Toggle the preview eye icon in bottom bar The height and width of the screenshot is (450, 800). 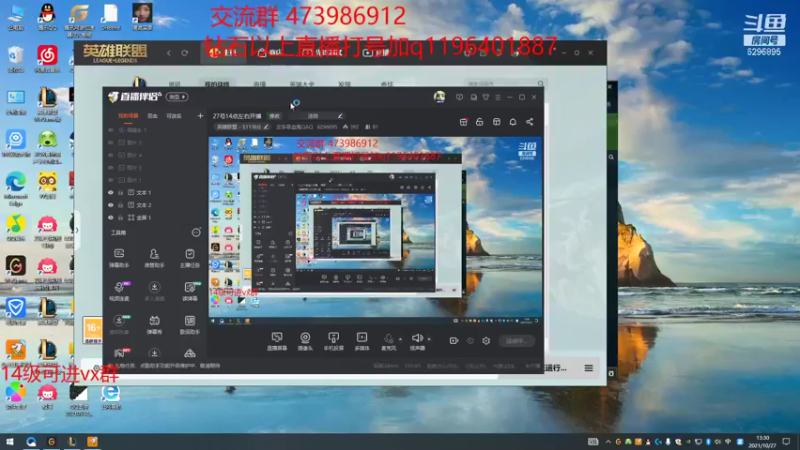point(470,341)
